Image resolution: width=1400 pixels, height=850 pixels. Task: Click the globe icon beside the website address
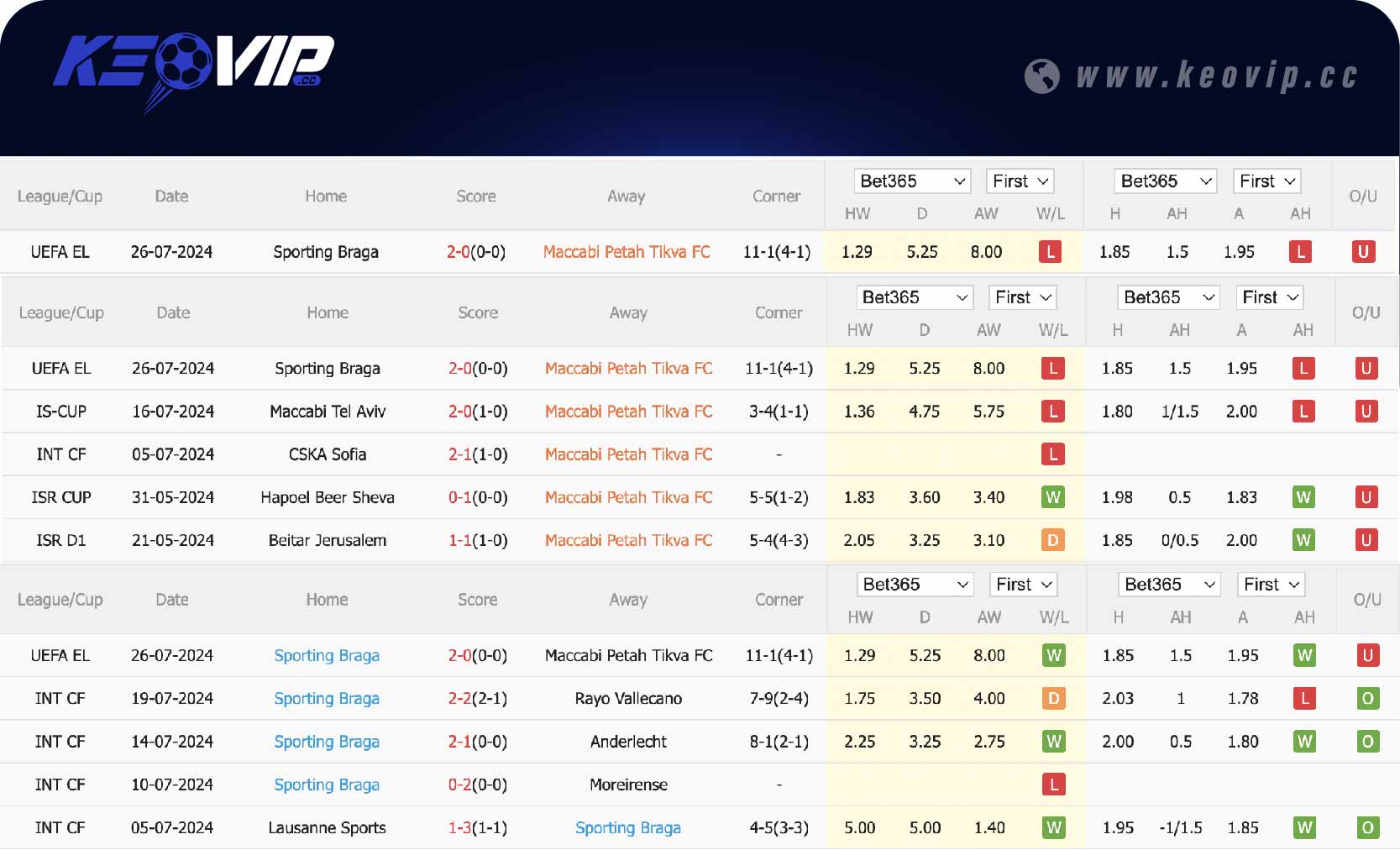1041,76
